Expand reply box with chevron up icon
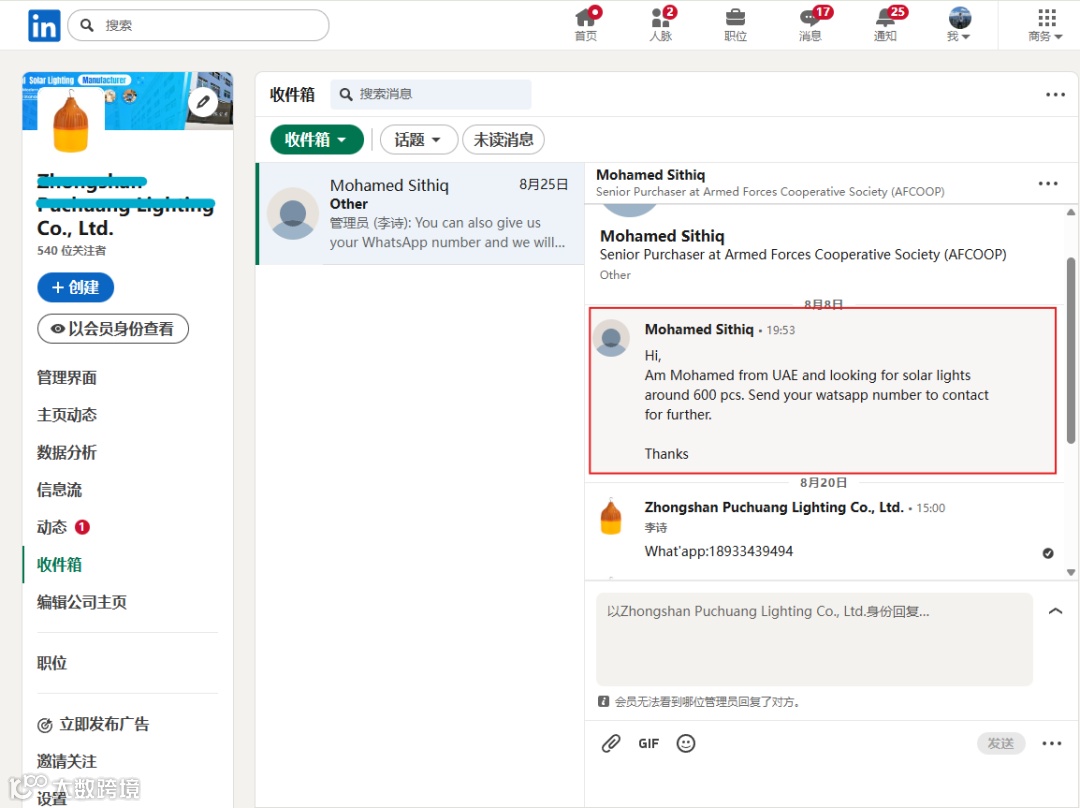 tap(1055, 611)
